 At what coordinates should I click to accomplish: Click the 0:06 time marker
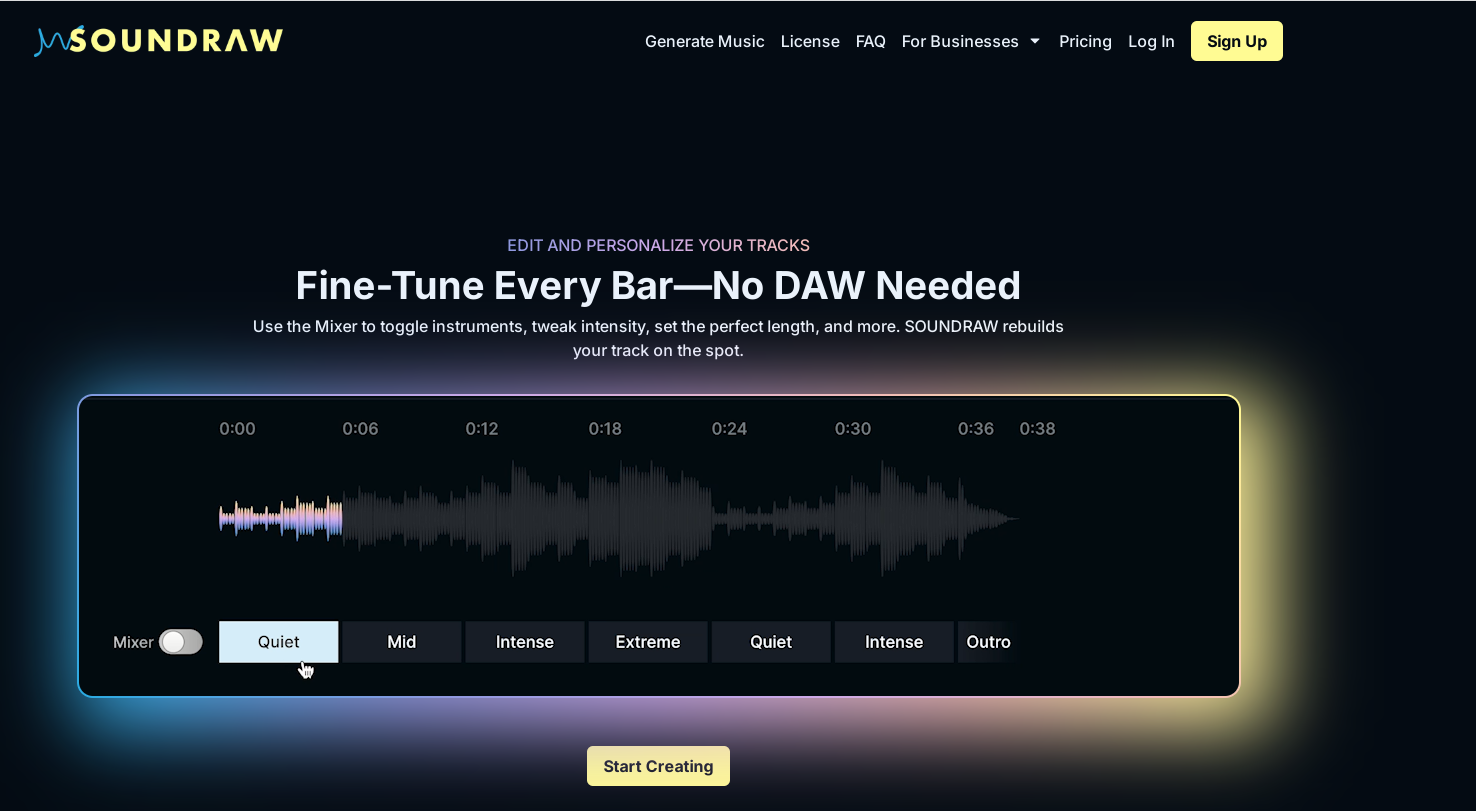click(360, 429)
